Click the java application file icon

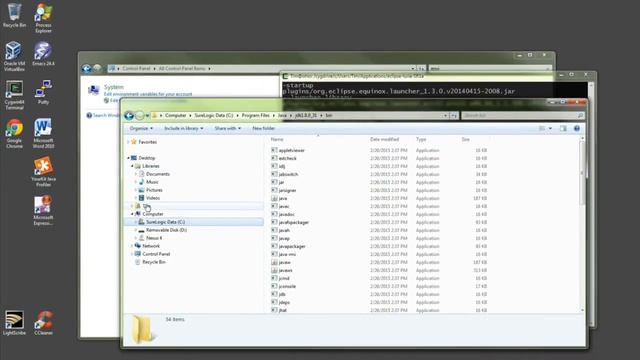(274, 198)
